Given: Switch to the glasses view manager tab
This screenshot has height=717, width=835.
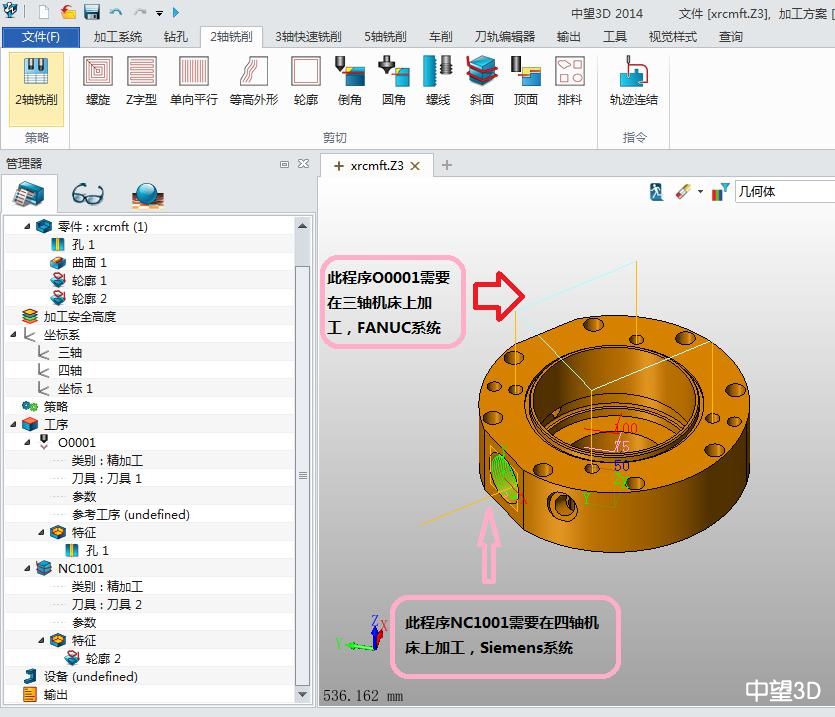Looking at the screenshot, I should click(88, 194).
